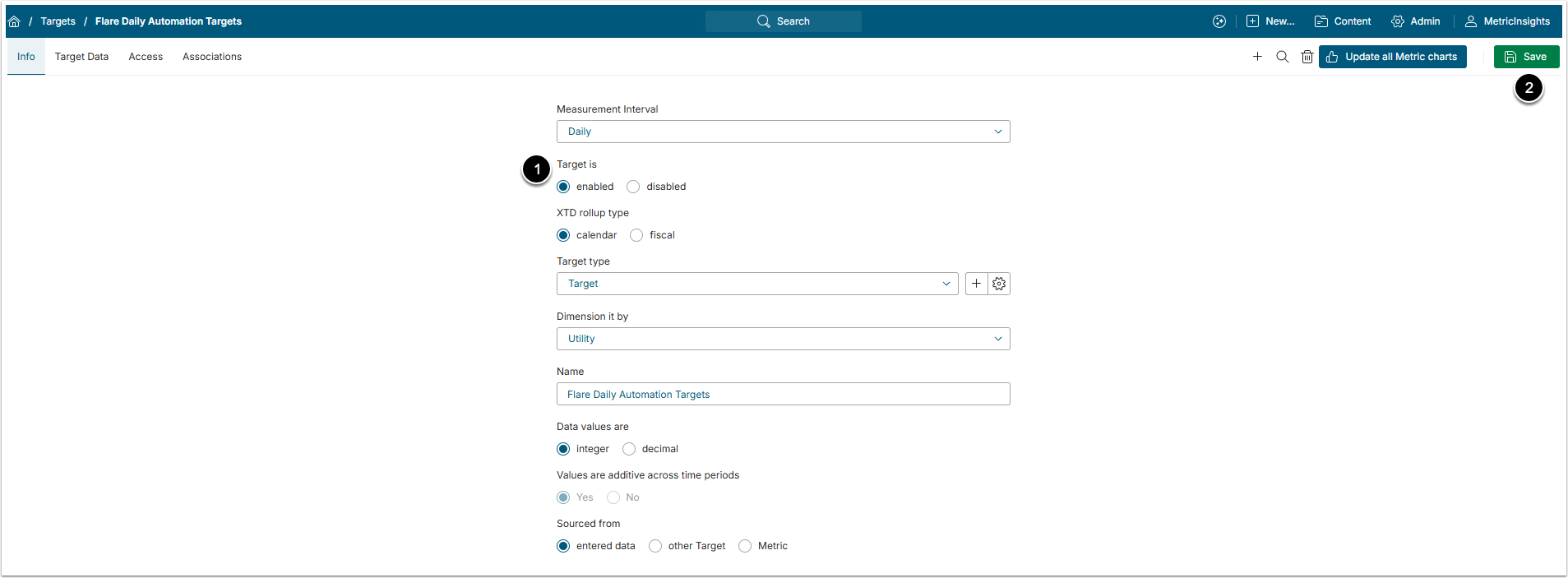Click the Name text field
Image resolution: width=1568 pixels, height=578 pixels.
tap(783, 395)
